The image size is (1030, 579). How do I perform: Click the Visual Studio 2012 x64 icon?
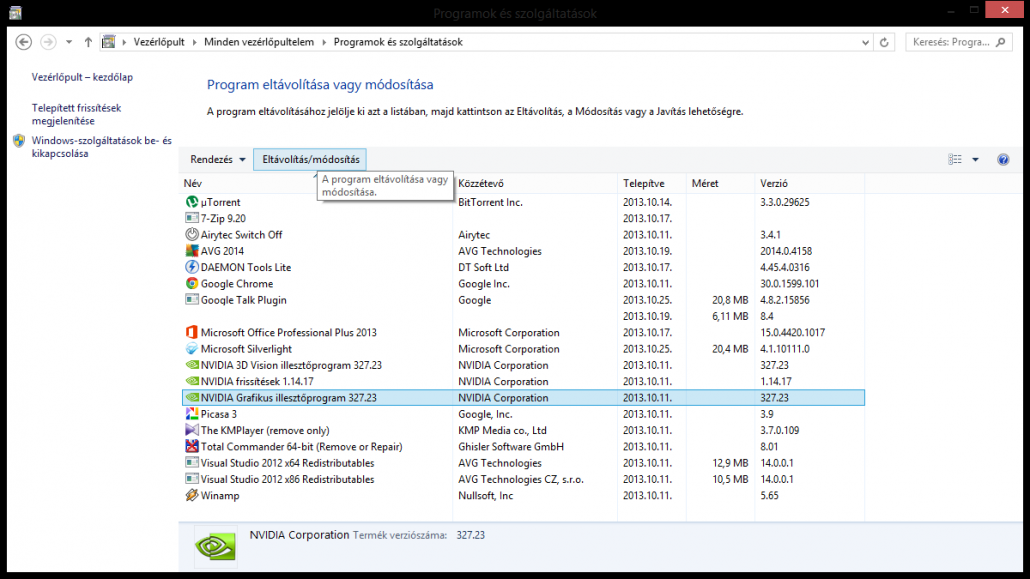coord(192,463)
